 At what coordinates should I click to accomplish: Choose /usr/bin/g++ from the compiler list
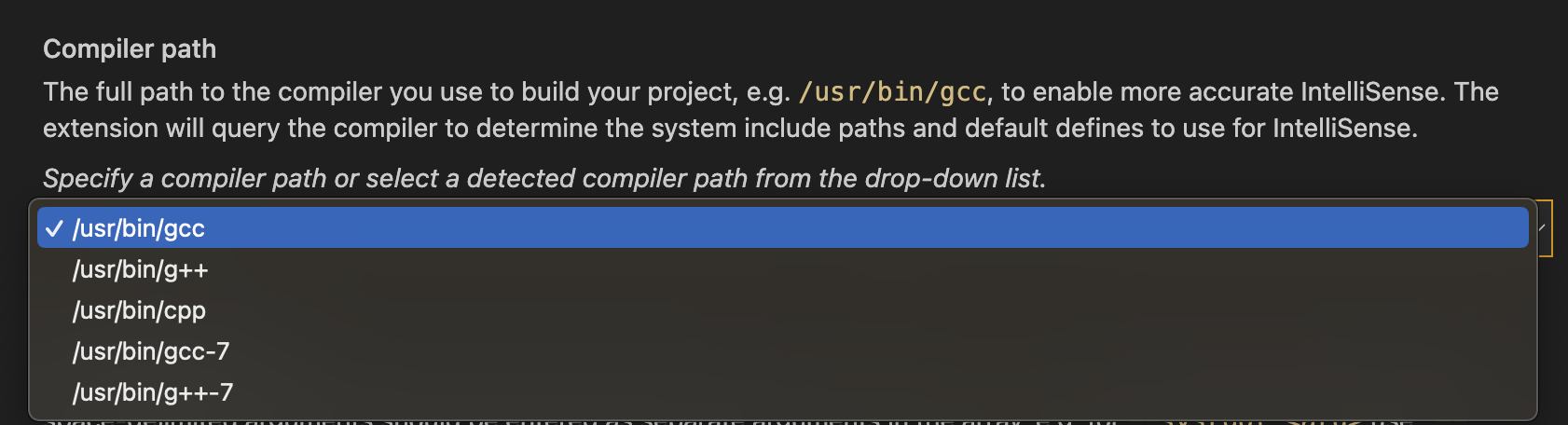pos(141,269)
